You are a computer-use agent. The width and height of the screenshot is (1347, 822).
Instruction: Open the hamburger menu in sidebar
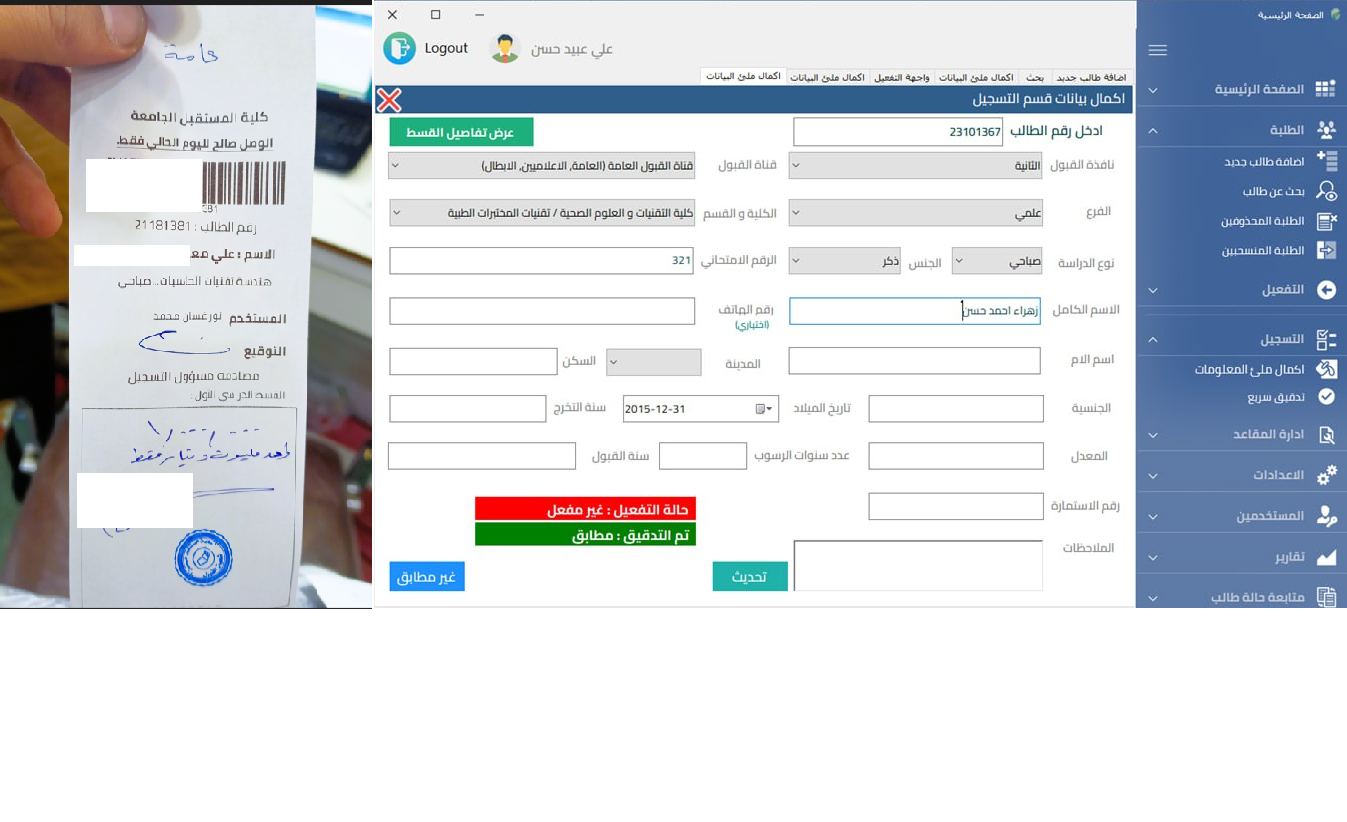[x=1158, y=51]
